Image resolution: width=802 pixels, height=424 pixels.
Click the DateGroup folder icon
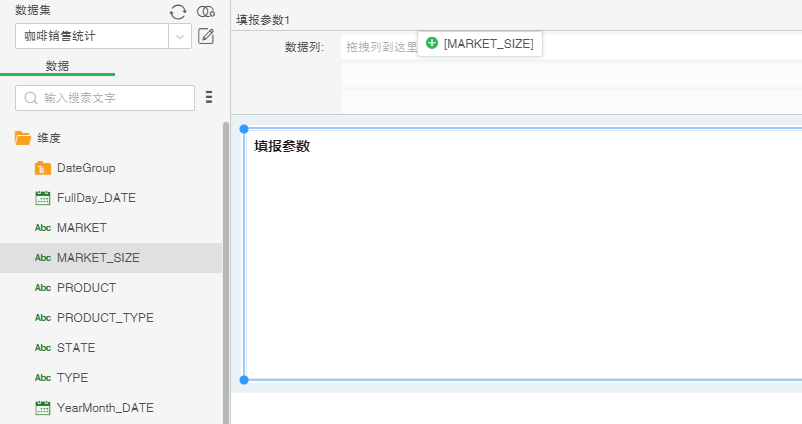pyautogui.click(x=42, y=168)
